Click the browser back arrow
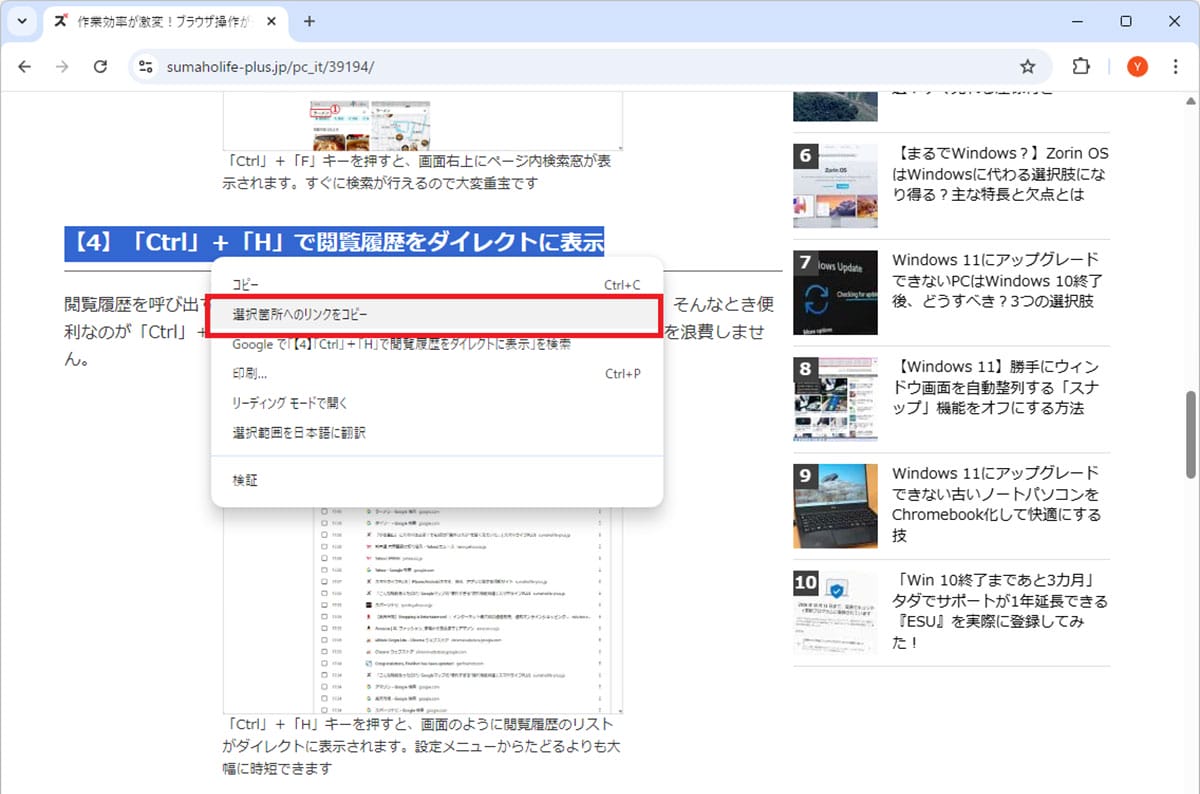The height and width of the screenshot is (794, 1200). coord(25,67)
